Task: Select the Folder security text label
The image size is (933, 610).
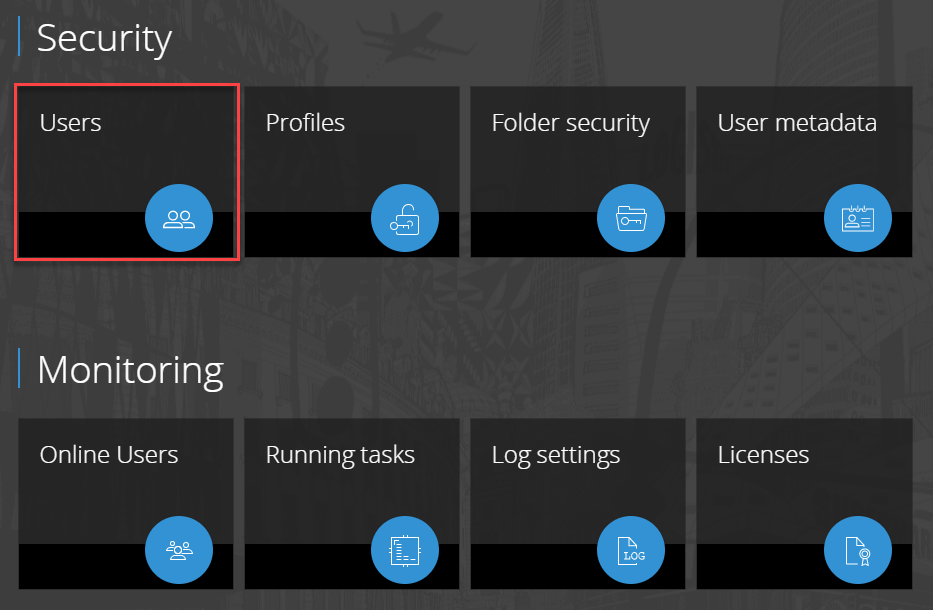Action: point(571,123)
